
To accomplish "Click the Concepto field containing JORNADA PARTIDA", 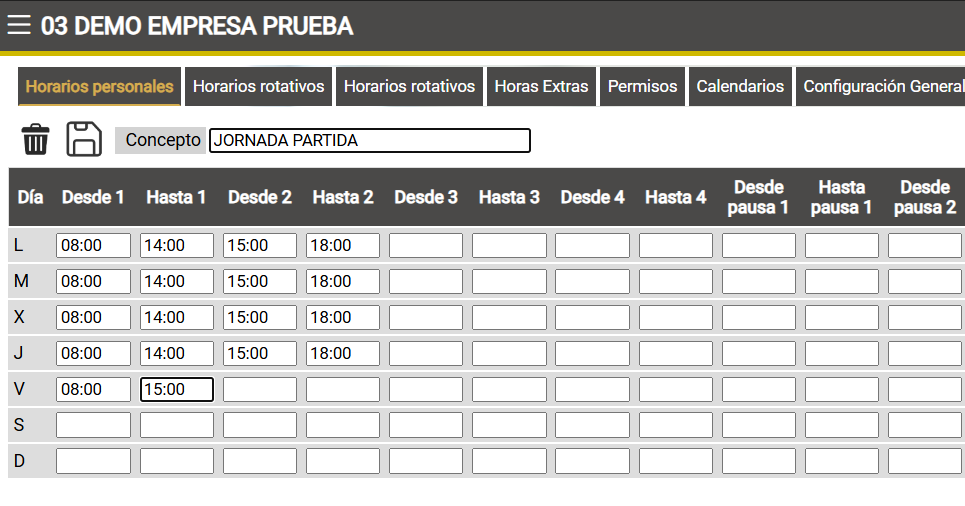I will [x=370, y=140].
